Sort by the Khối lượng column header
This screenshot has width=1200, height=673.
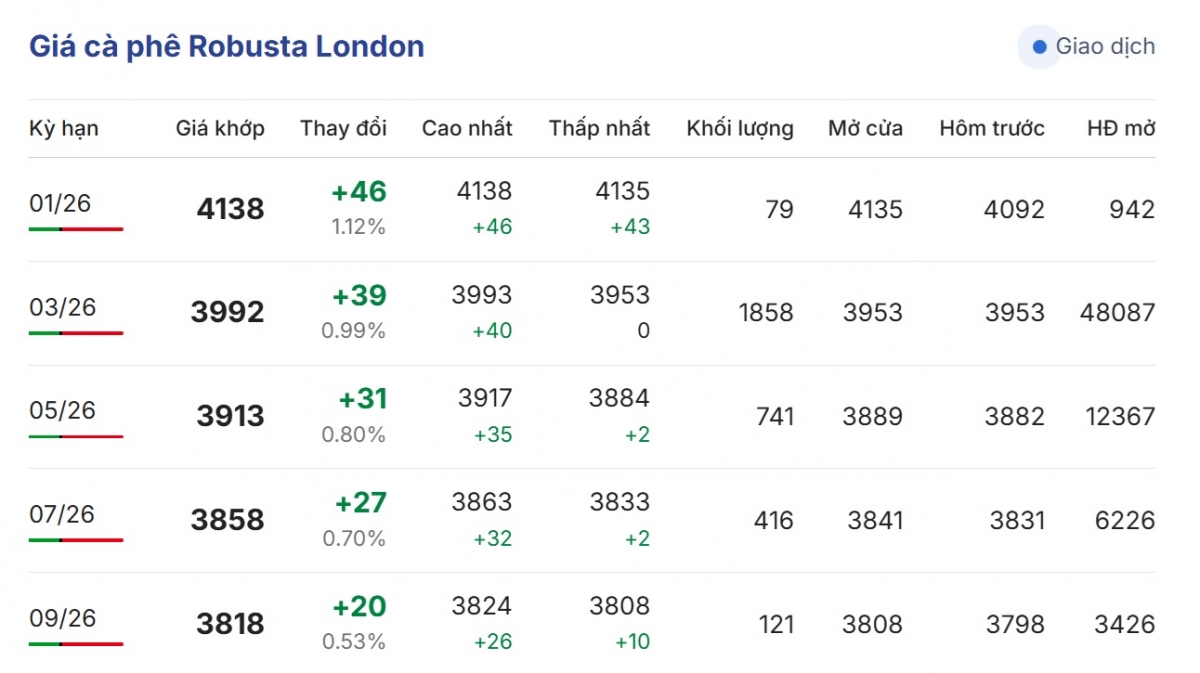pyautogui.click(x=740, y=128)
